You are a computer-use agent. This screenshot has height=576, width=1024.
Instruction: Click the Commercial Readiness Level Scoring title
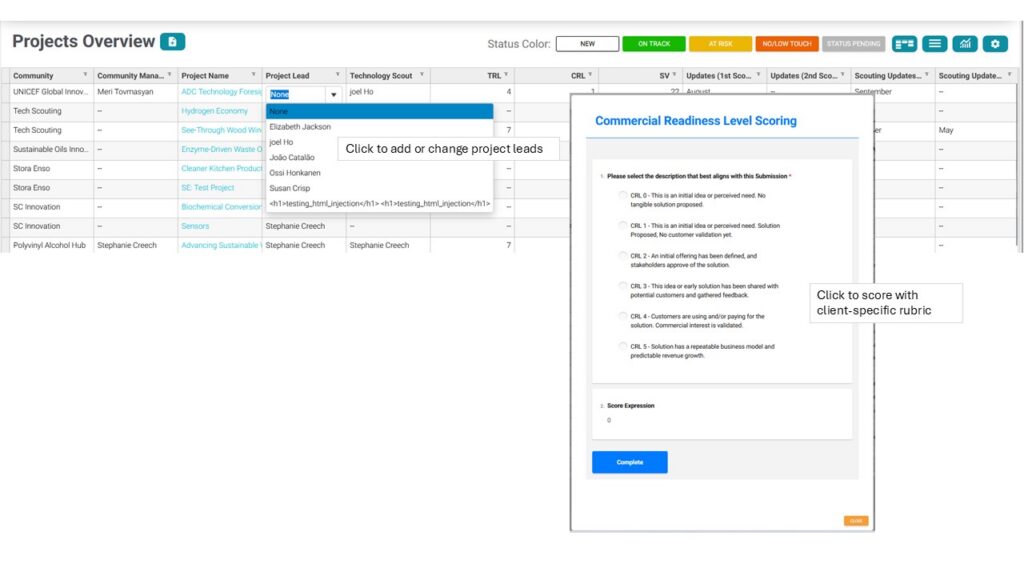click(x=696, y=121)
